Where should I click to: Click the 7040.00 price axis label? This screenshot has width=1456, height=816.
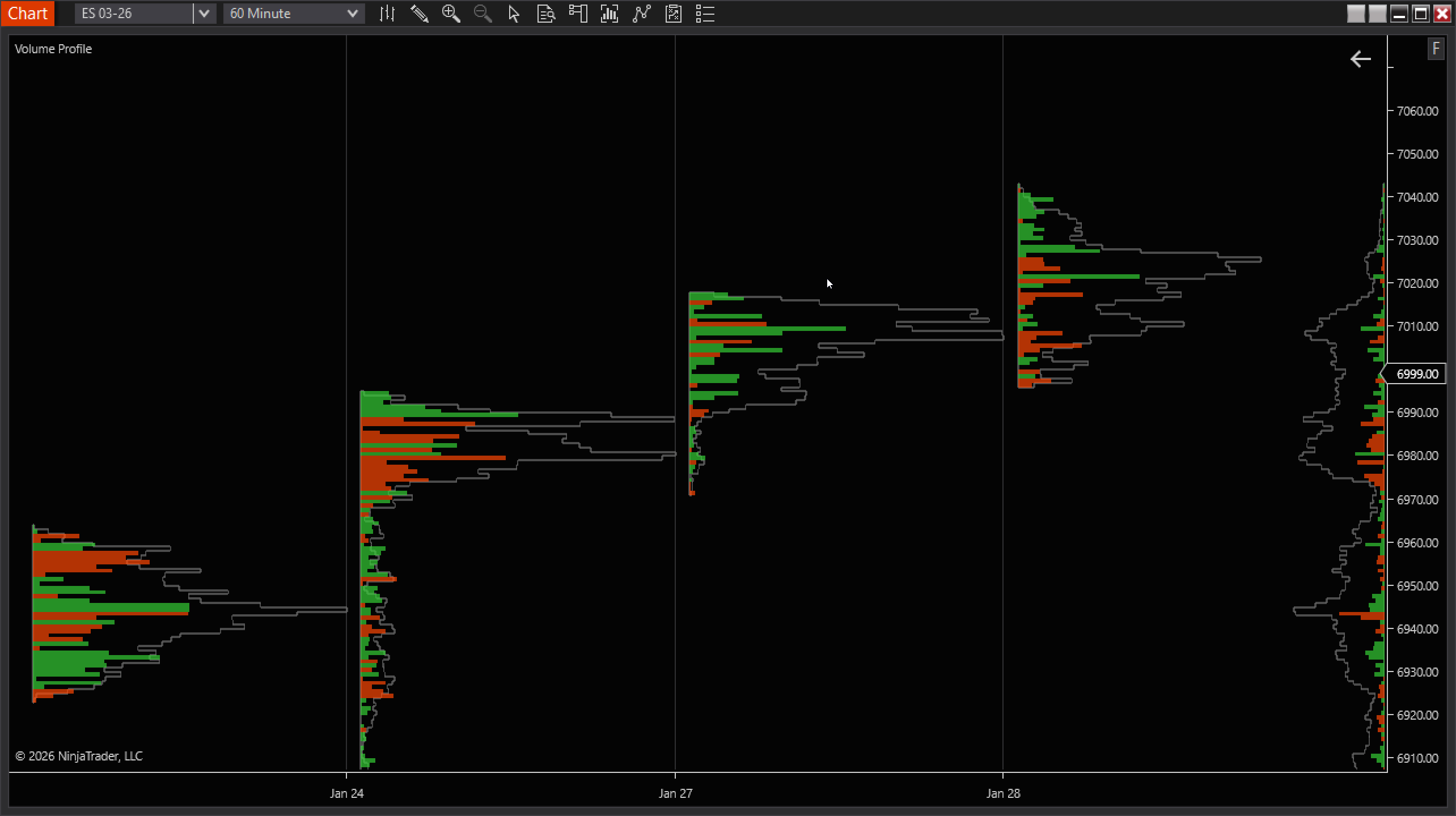point(1417,197)
